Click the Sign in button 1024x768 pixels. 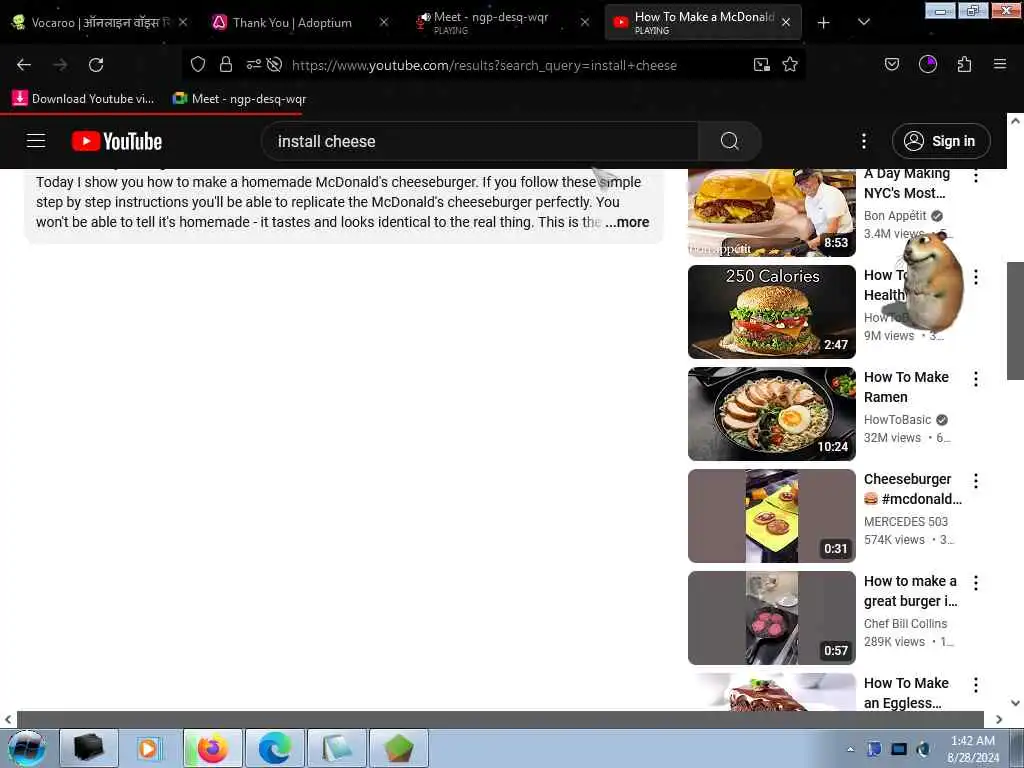(941, 141)
